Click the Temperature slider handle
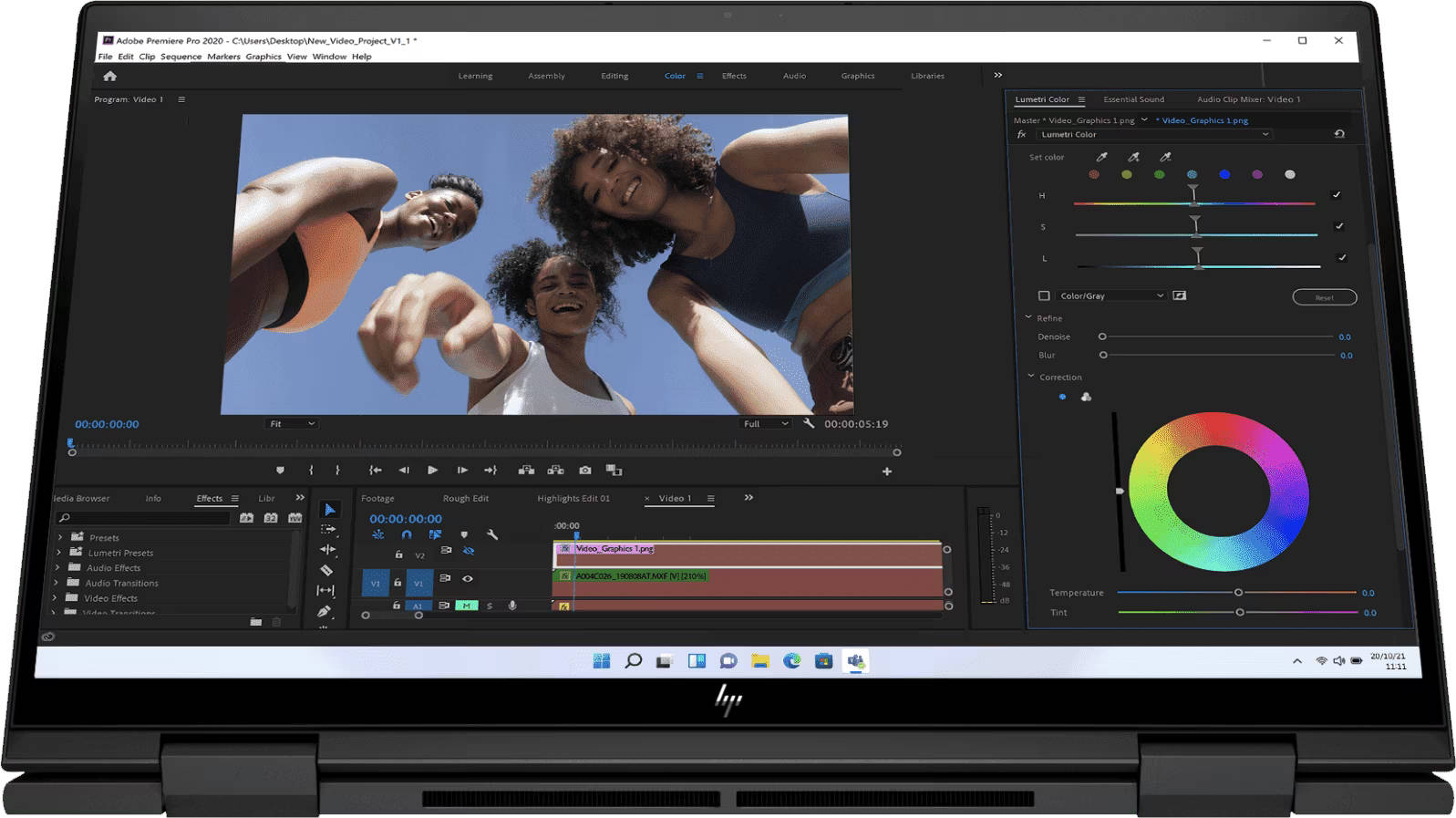 pos(1238,593)
